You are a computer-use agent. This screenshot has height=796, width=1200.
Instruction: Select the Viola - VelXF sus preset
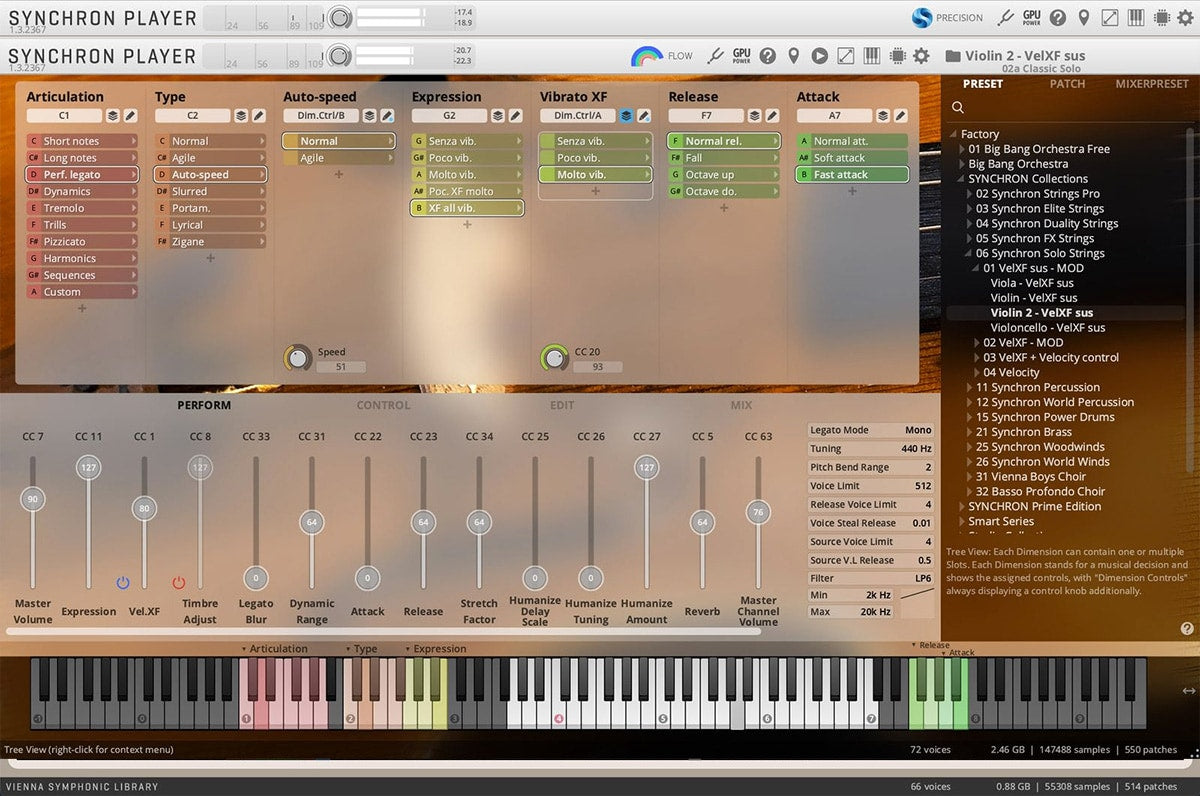coord(1032,283)
